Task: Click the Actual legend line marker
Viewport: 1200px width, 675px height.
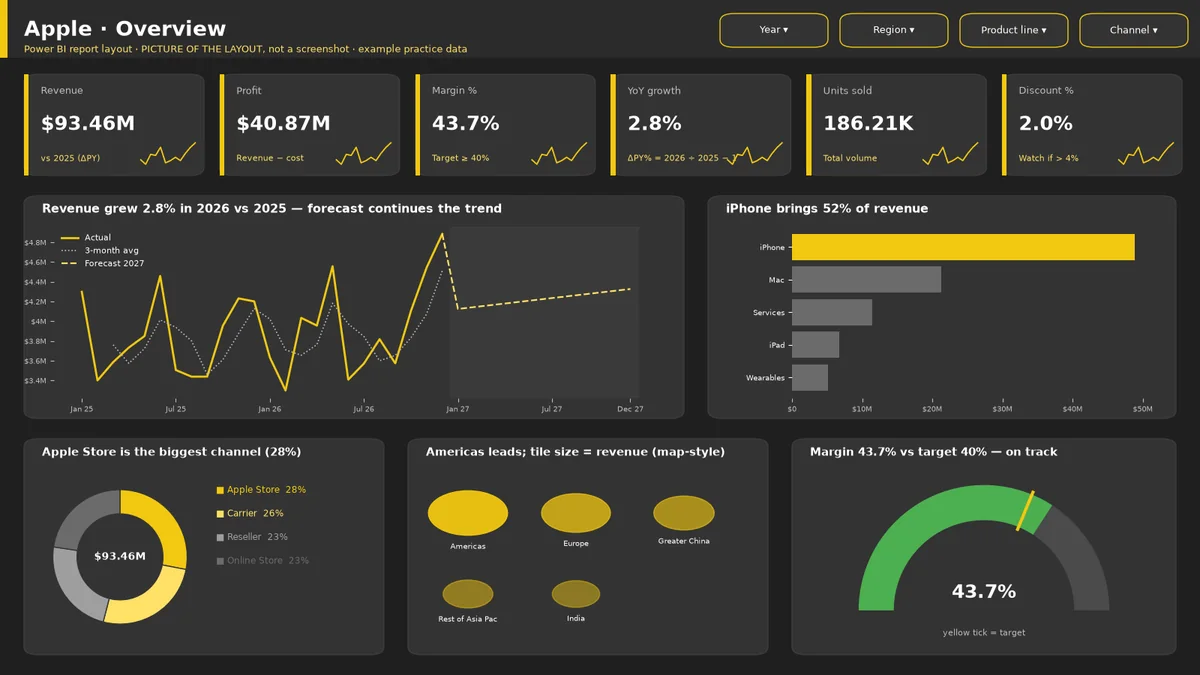Action: [x=70, y=238]
